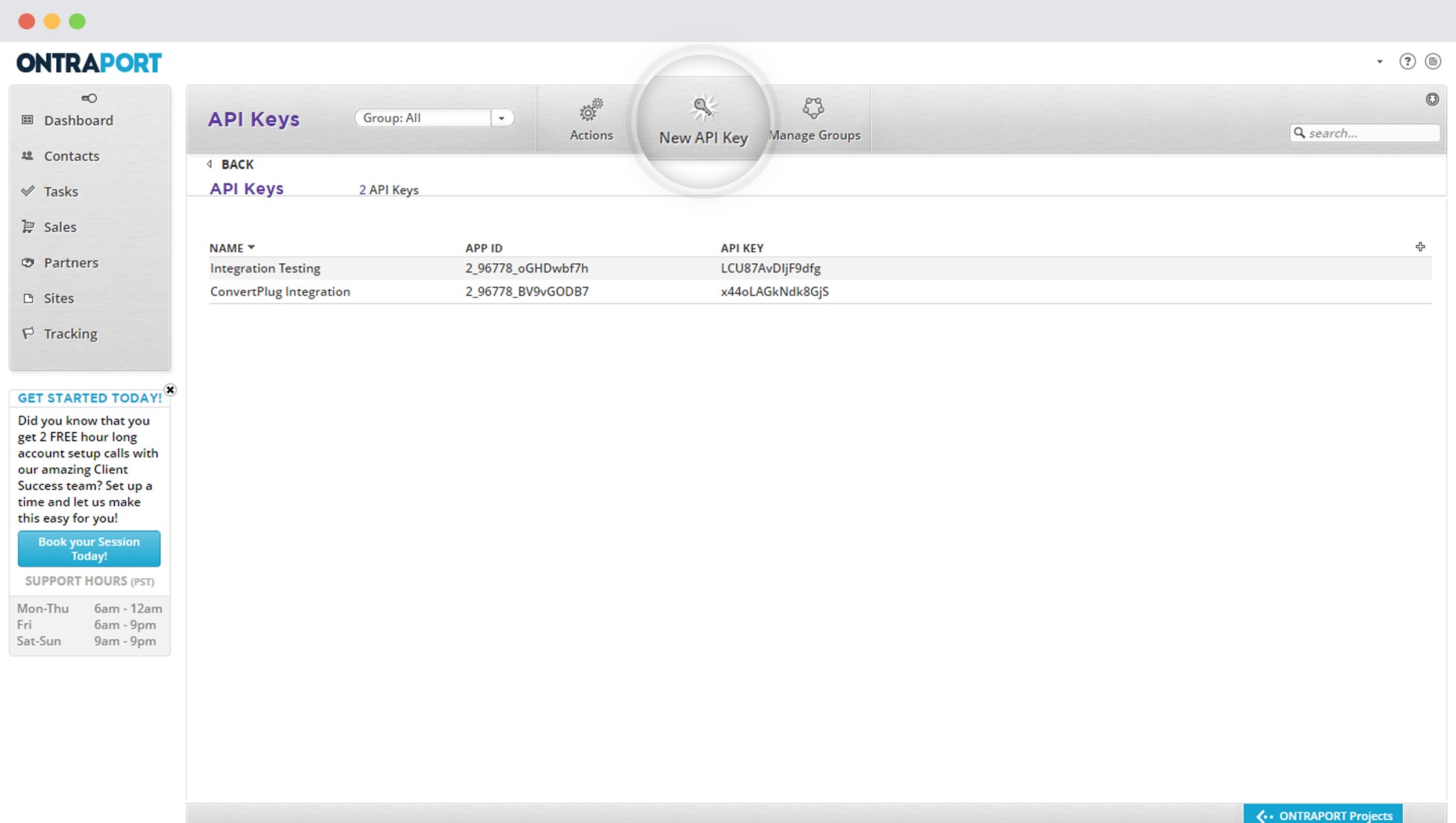
Task: Click the round icon above search
Action: pos(1432,100)
